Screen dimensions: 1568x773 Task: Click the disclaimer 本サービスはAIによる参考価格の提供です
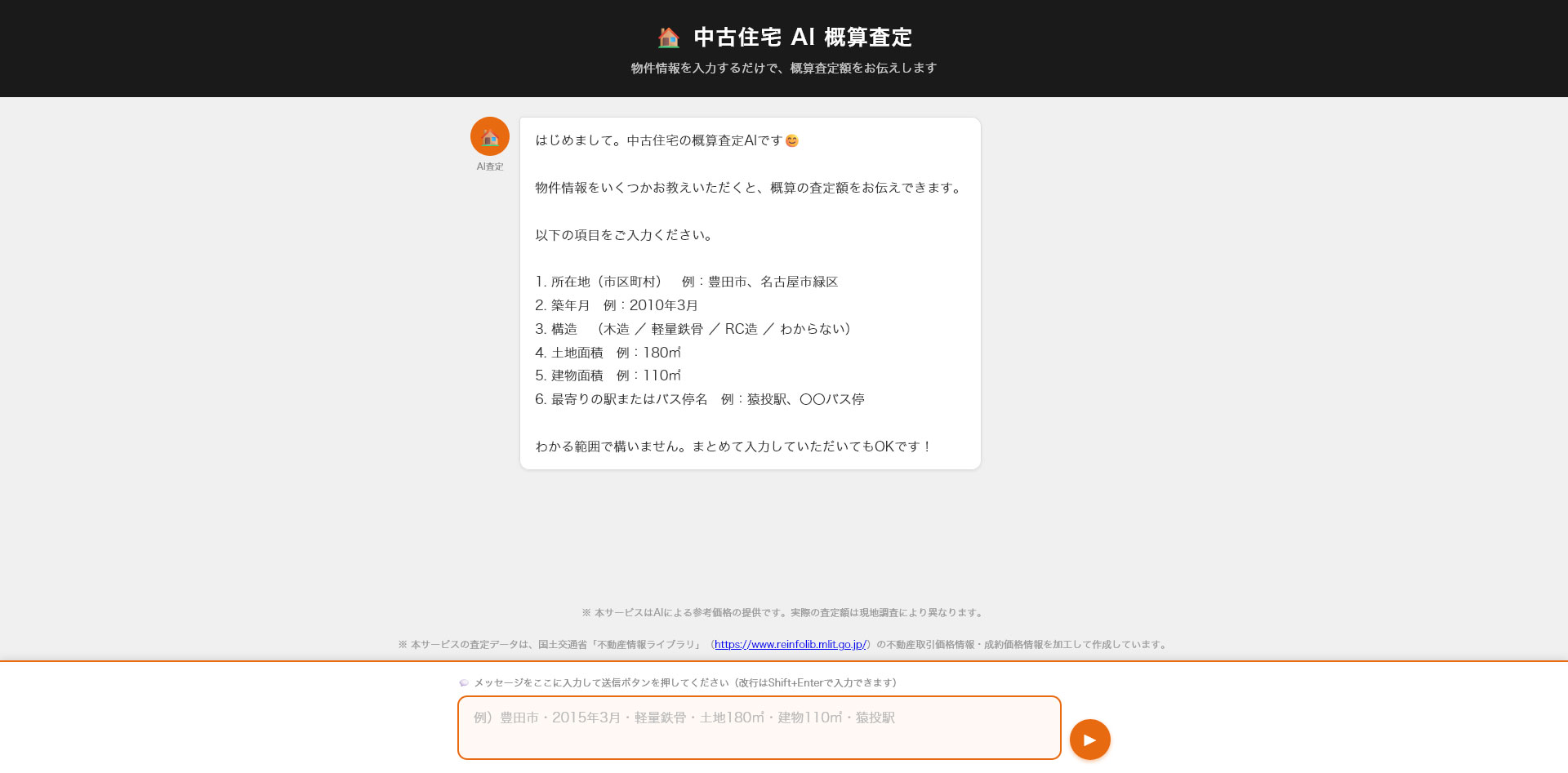coord(784,612)
